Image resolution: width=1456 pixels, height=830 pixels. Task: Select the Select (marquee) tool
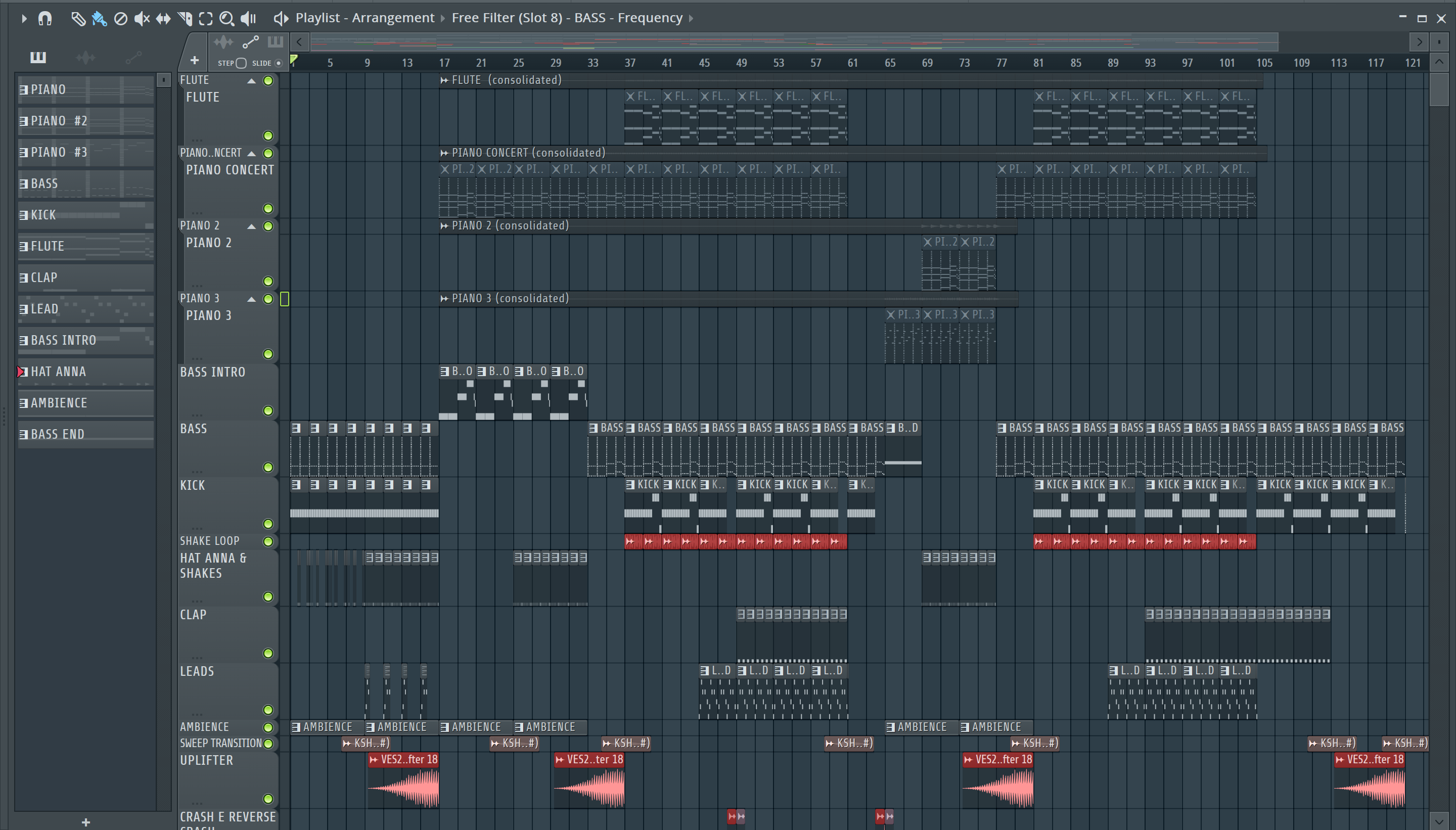(x=206, y=18)
